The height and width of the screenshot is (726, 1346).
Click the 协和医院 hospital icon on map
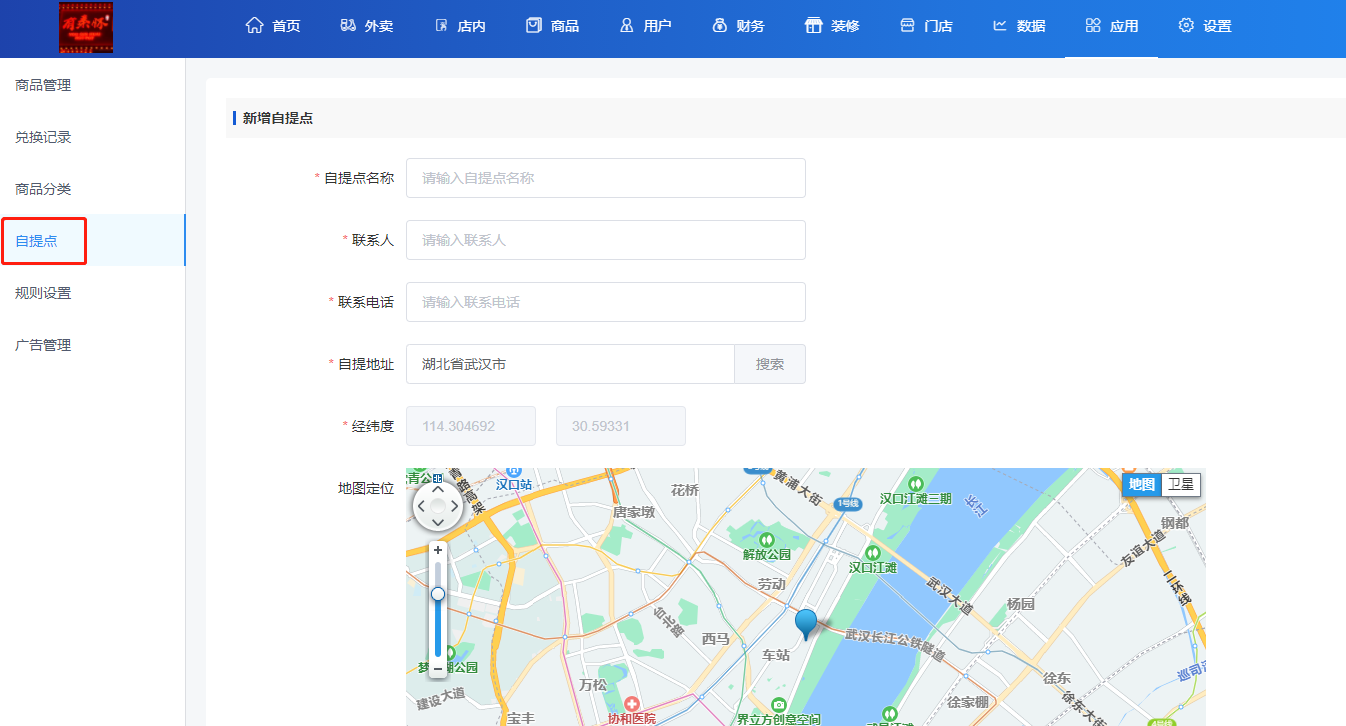click(631, 704)
